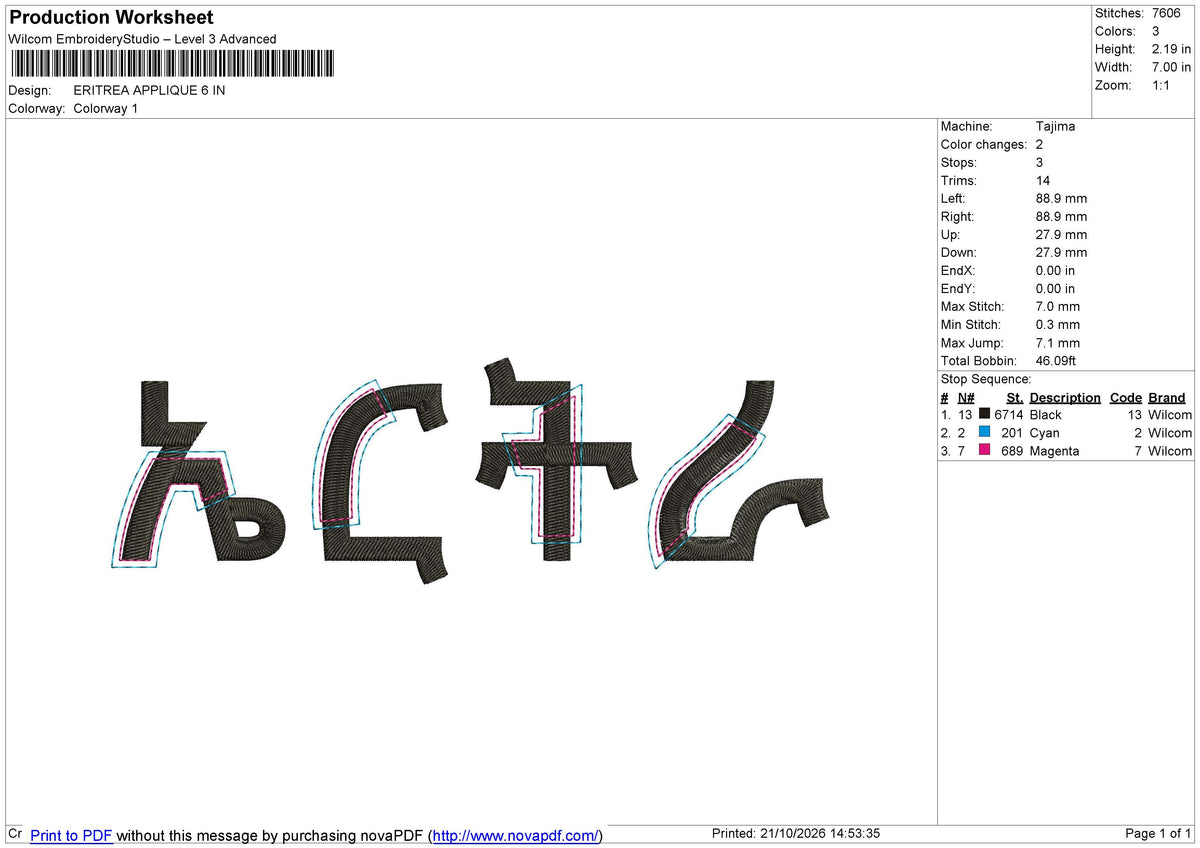Image resolution: width=1200 pixels, height=848 pixels.
Task: Select the Width value 7.00 in
Action: click(x=1171, y=67)
